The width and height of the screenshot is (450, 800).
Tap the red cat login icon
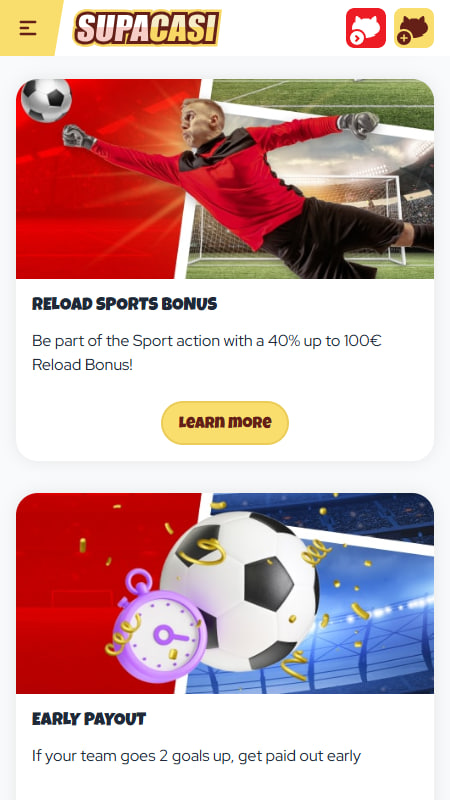click(366, 28)
